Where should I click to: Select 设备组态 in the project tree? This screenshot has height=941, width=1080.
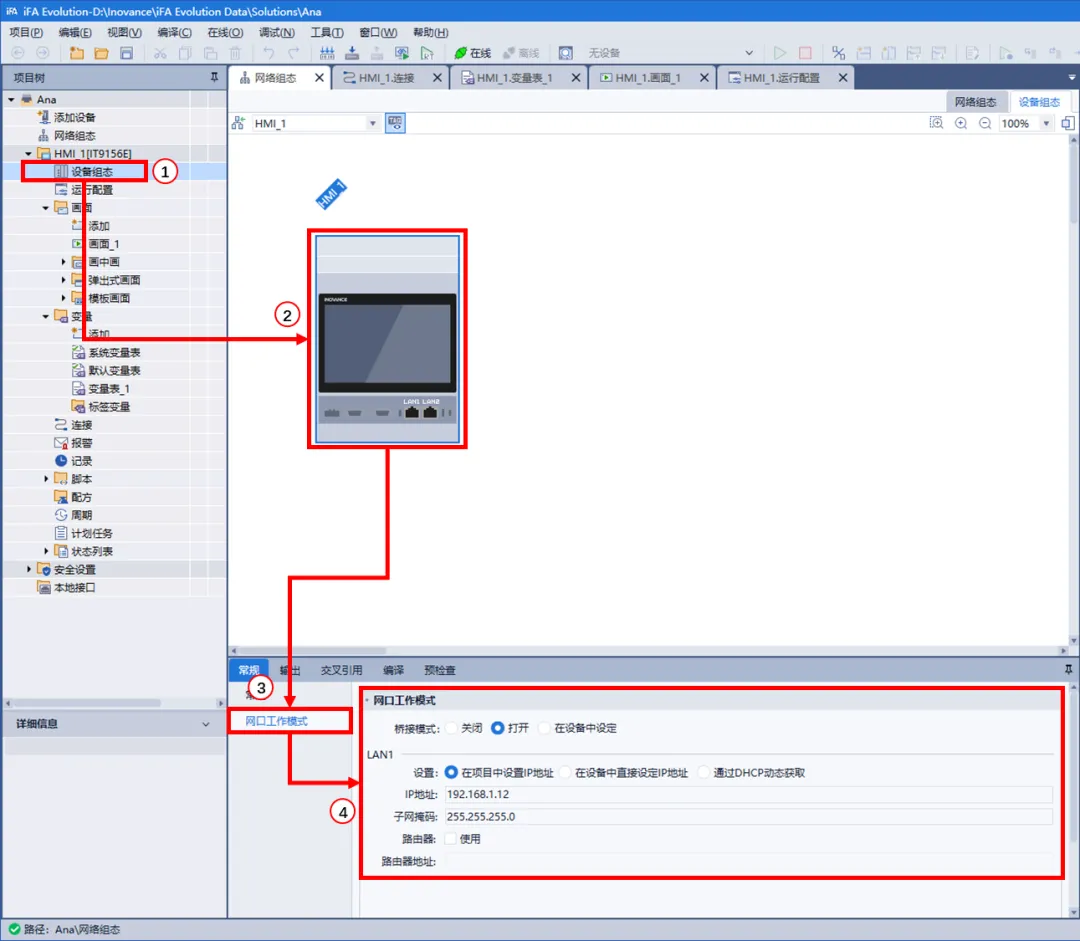click(x=92, y=172)
